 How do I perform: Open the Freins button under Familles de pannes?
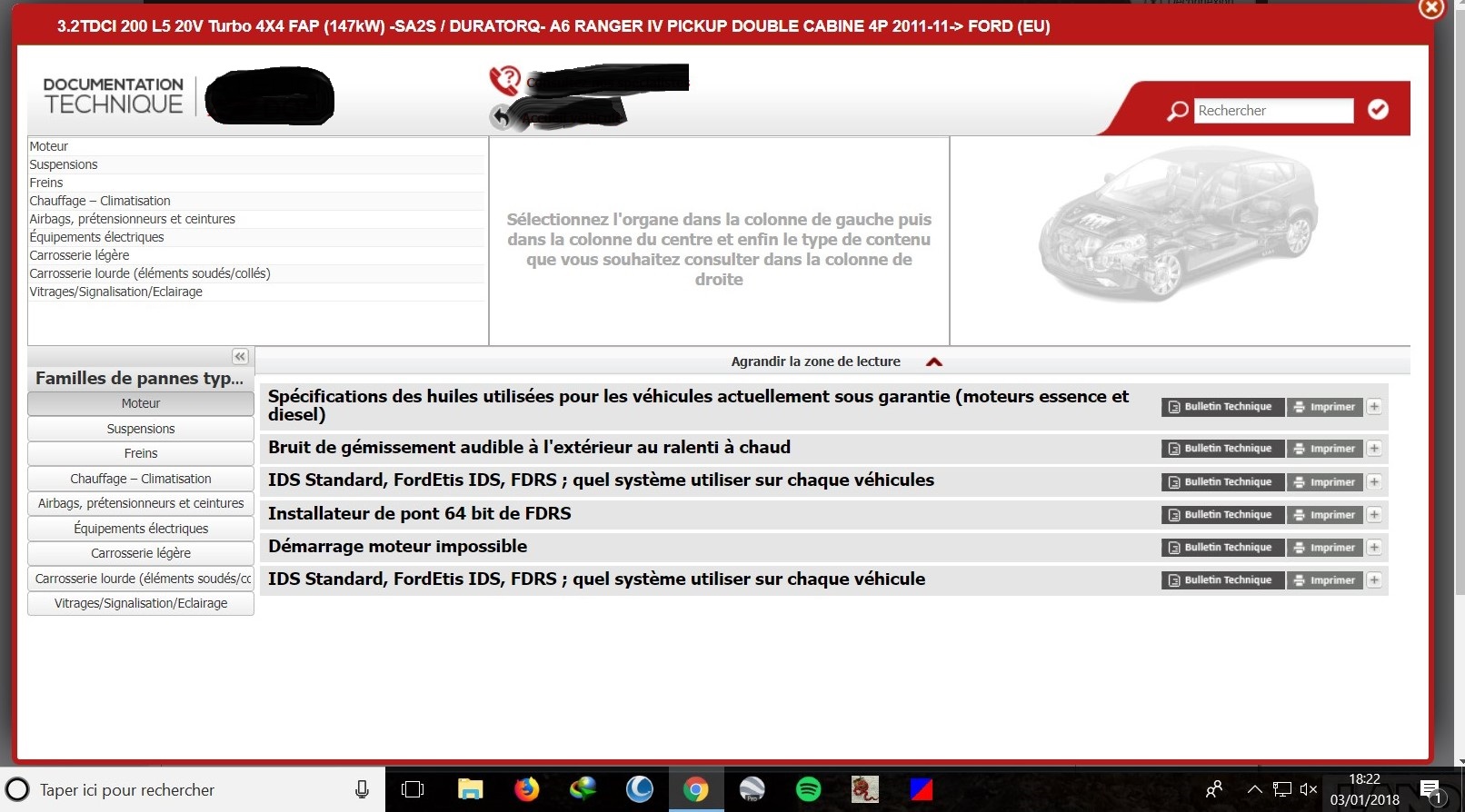pyautogui.click(x=141, y=453)
